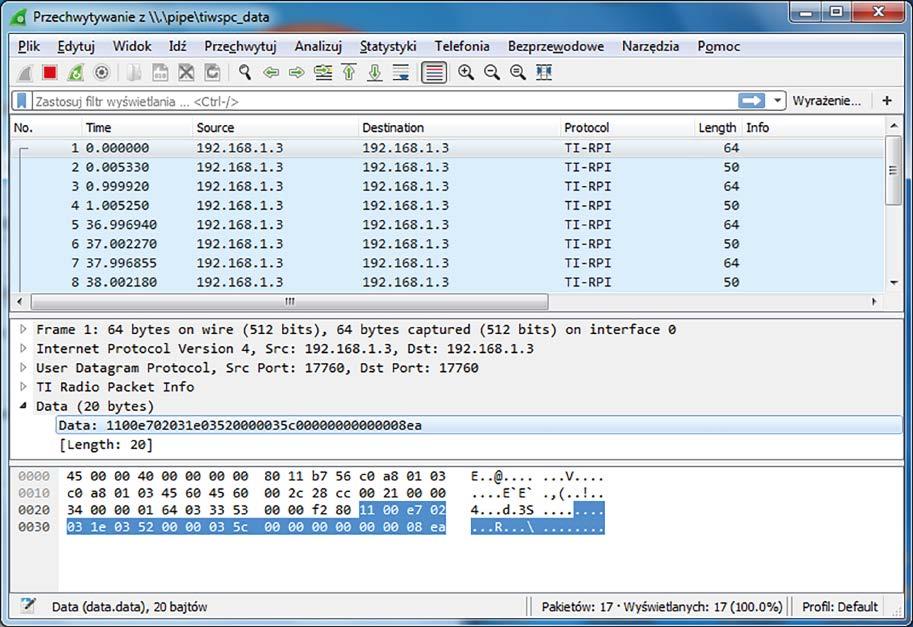Save this capture file icon

tap(160, 73)
